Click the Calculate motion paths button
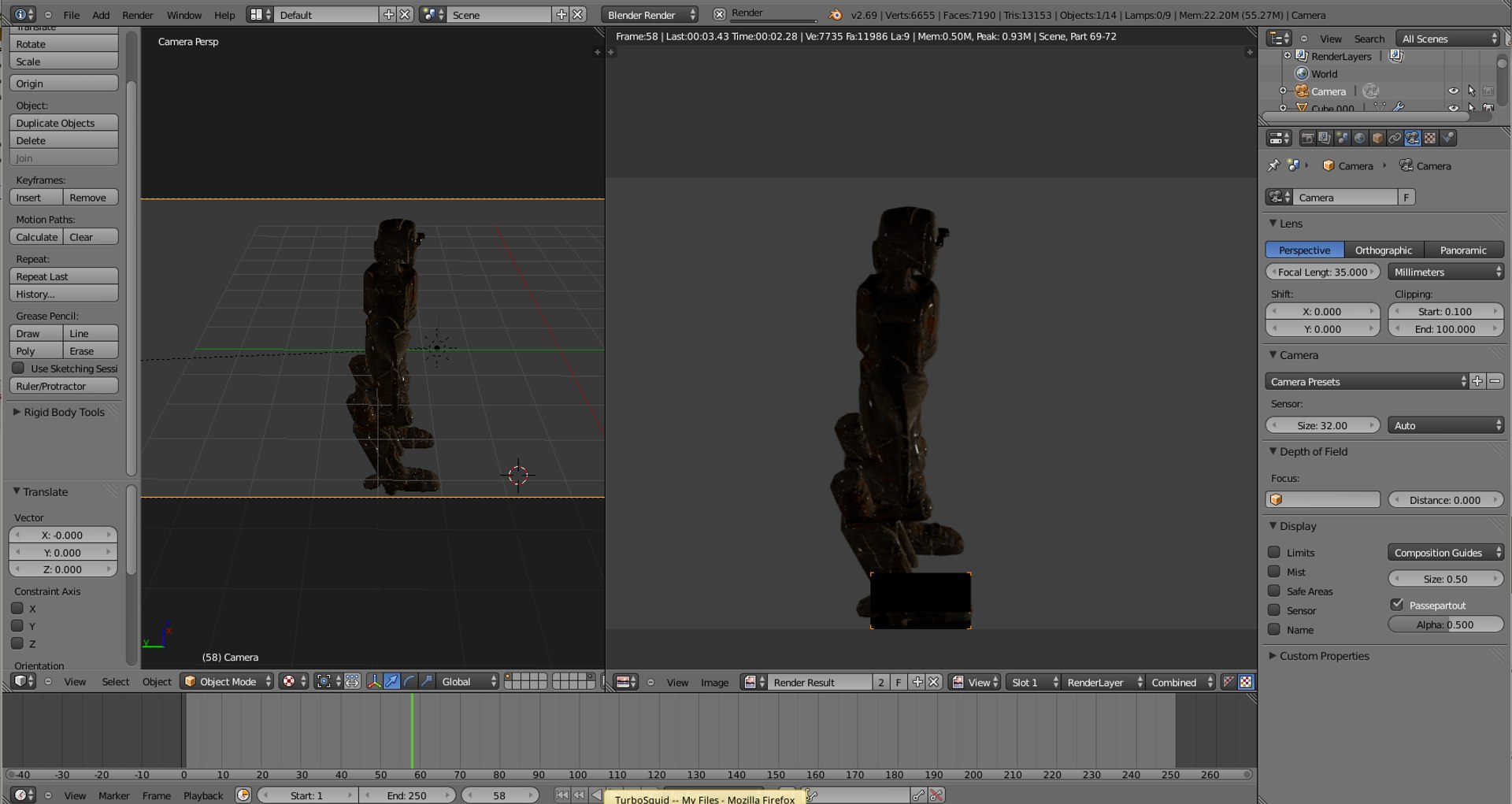 pos(36,237)
